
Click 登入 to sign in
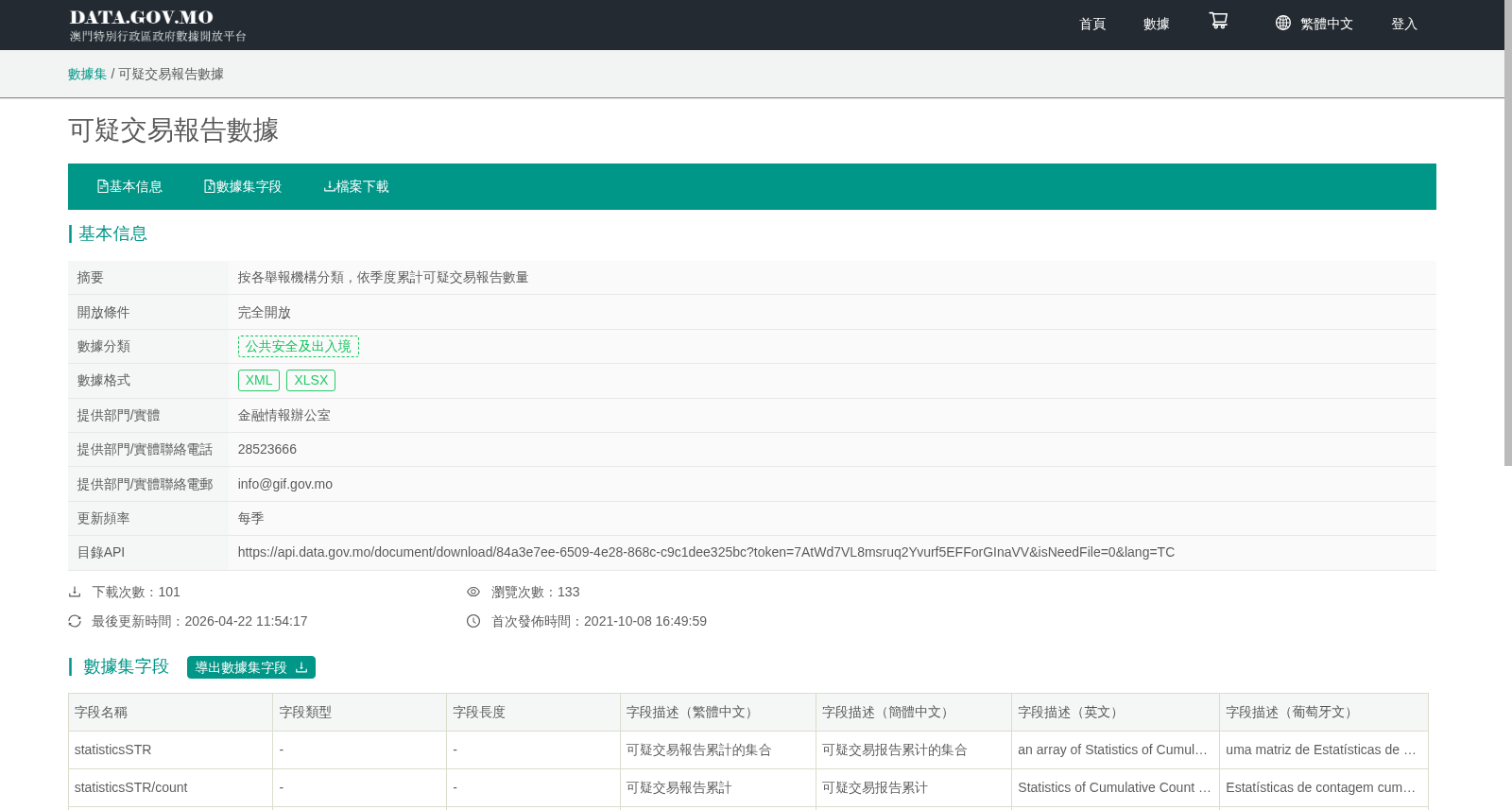[x=1404, y=24]
